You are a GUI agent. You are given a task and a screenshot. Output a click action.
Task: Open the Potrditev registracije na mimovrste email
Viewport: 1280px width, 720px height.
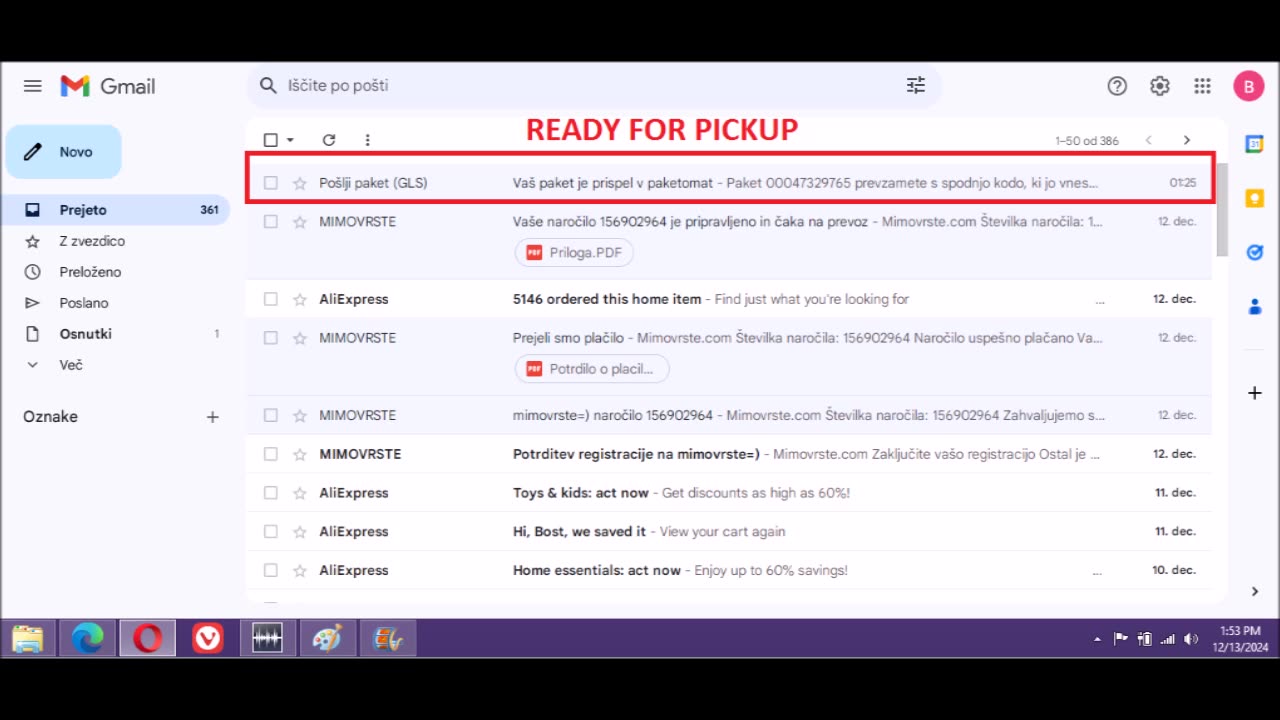pyautogui.click(x=729, y=454)
